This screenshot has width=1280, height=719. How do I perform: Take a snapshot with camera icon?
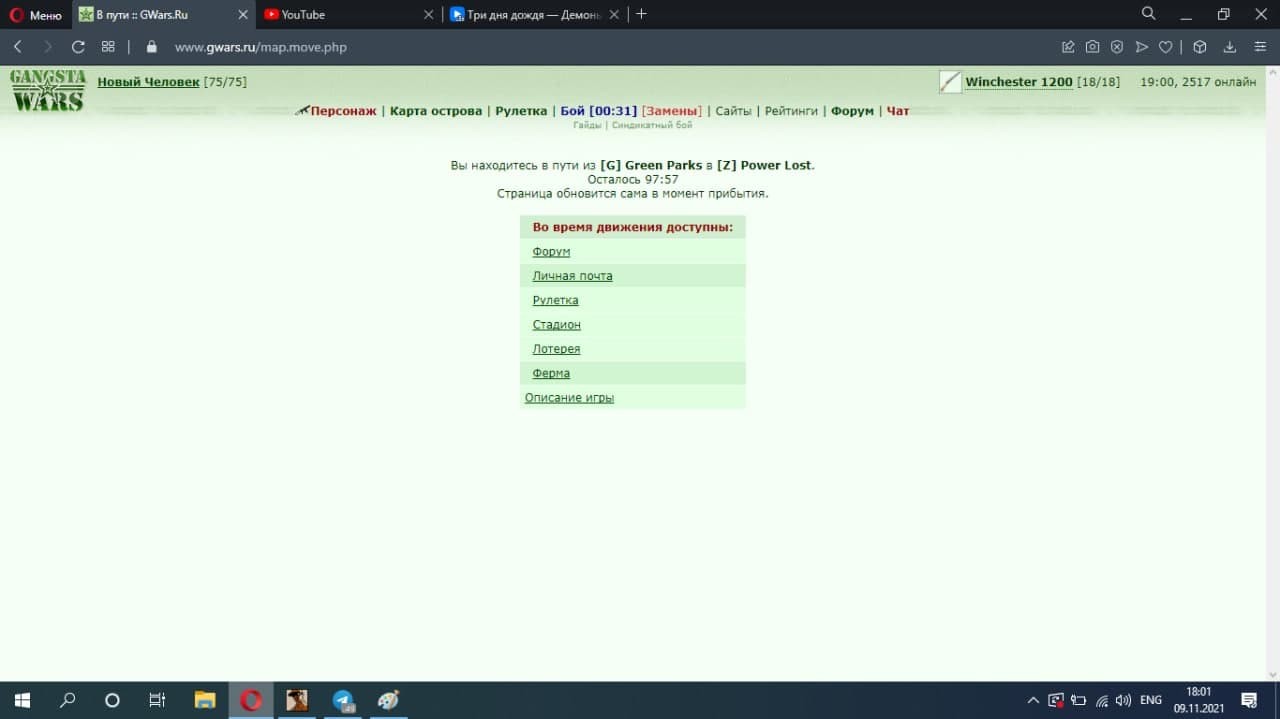(x=1092, y=47)
